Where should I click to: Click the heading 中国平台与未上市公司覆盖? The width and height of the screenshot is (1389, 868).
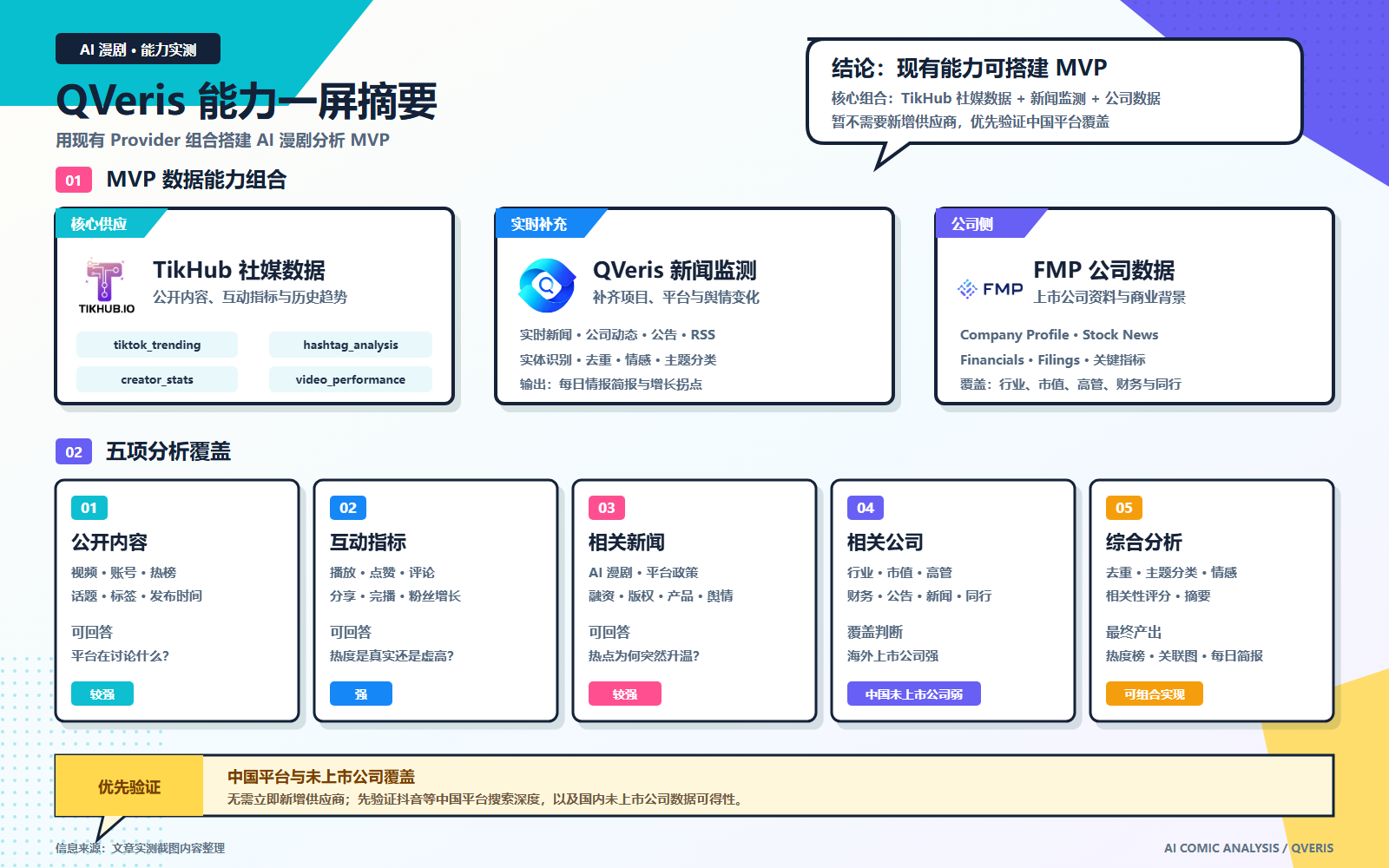321,777
